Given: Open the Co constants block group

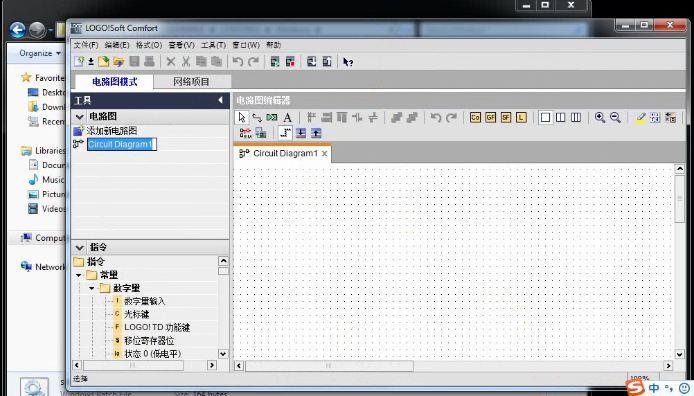Looking at the screenshot, I should tap(475, 117).
